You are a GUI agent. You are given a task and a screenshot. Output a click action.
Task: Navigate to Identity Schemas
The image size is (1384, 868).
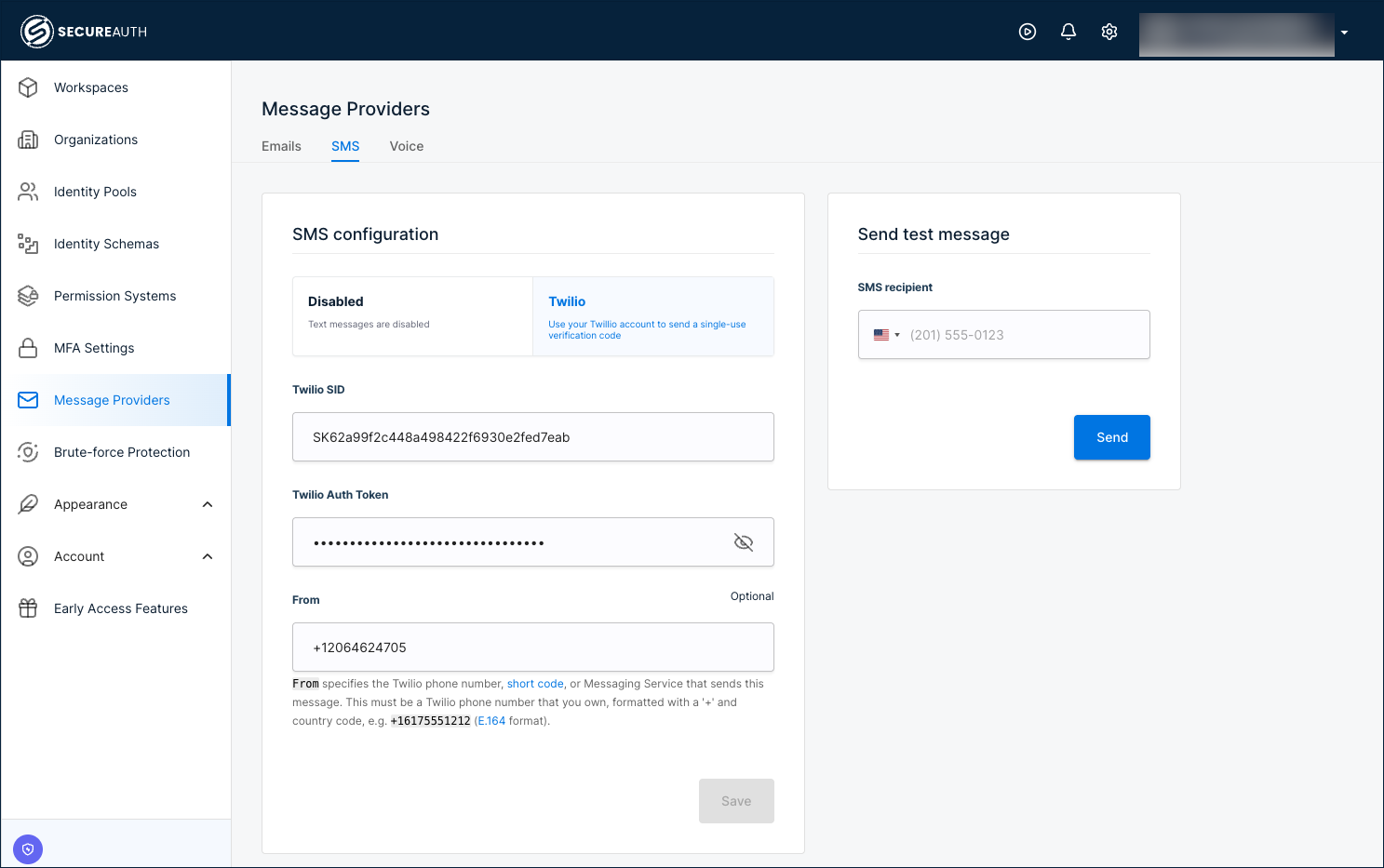(105, 244)
